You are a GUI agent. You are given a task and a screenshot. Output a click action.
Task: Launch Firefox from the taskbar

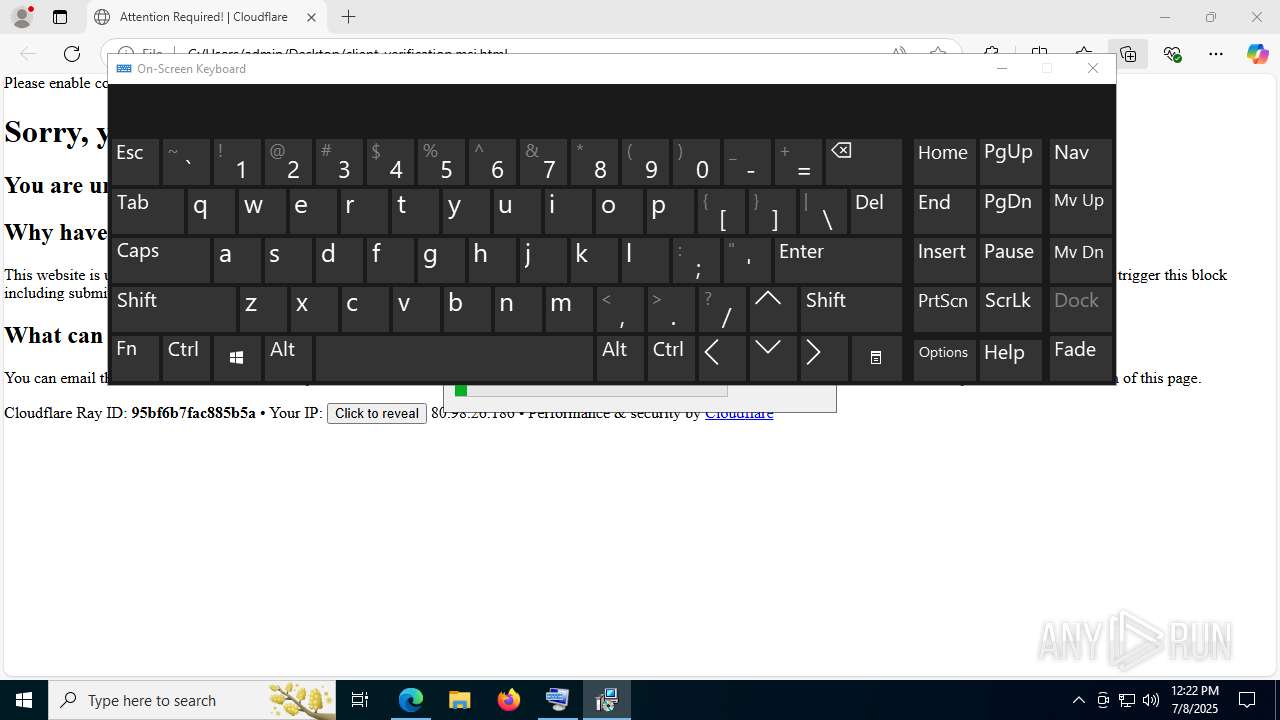(x=509, y=700)
